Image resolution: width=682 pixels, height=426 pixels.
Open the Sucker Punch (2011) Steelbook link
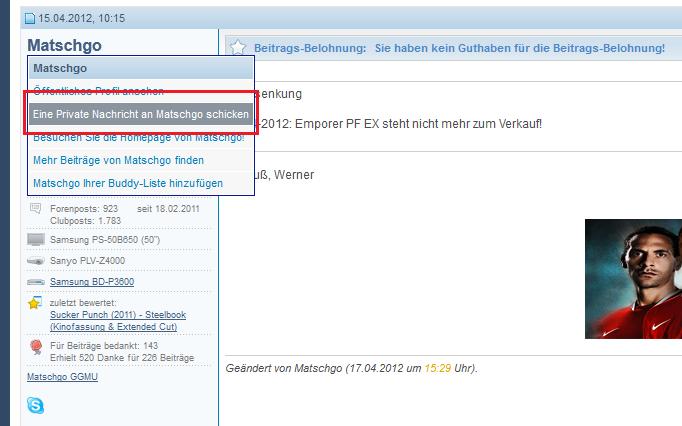coord(117,314)
